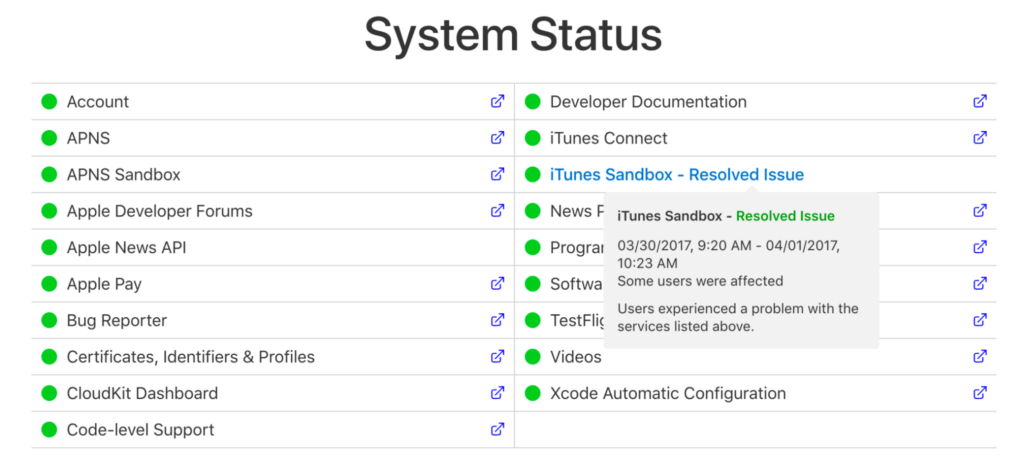1024x470 pixels.
Task: Open Developer Documentation external link icon
Action: coord(980,101)
